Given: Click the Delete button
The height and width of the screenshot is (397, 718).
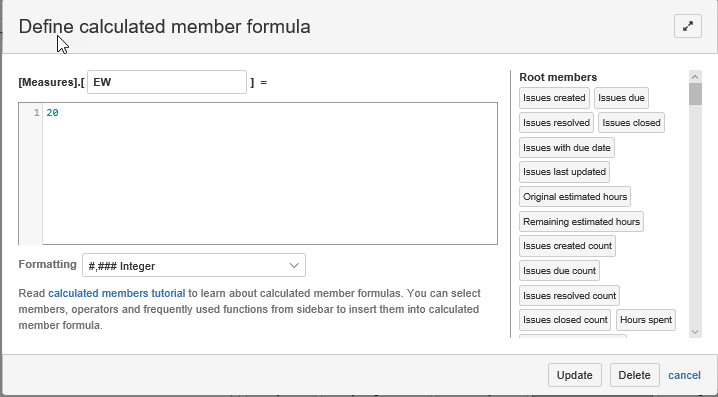Looking at the screenshot, I should [x=634, y=375].
